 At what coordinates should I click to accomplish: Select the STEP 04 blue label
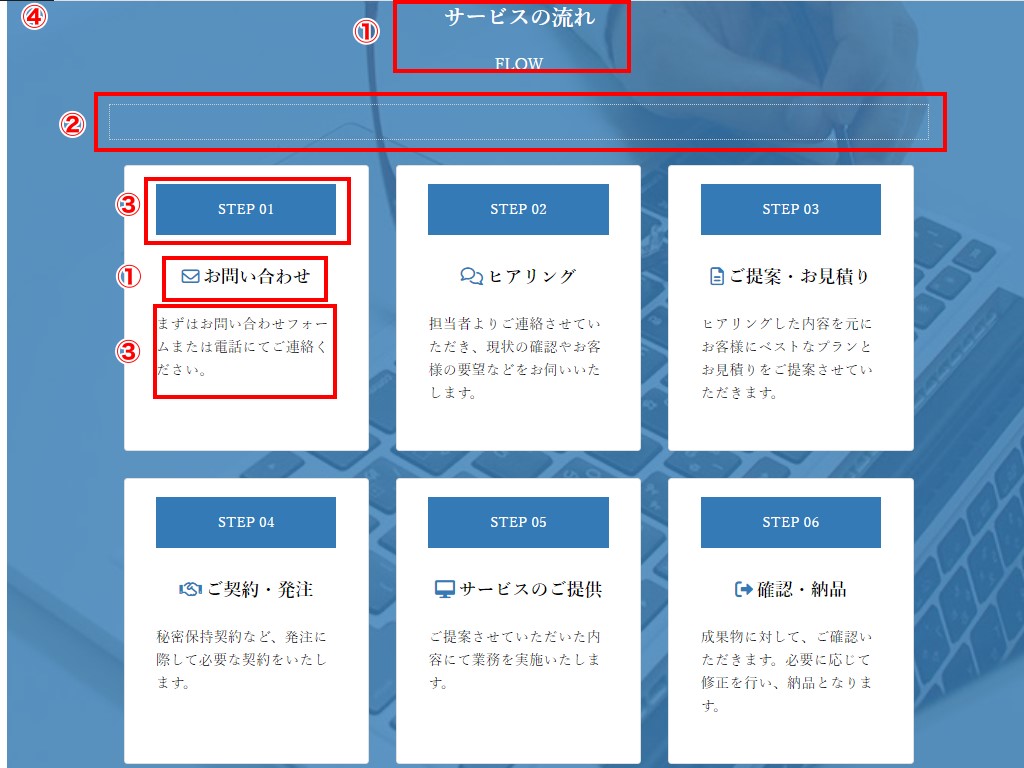246,522
